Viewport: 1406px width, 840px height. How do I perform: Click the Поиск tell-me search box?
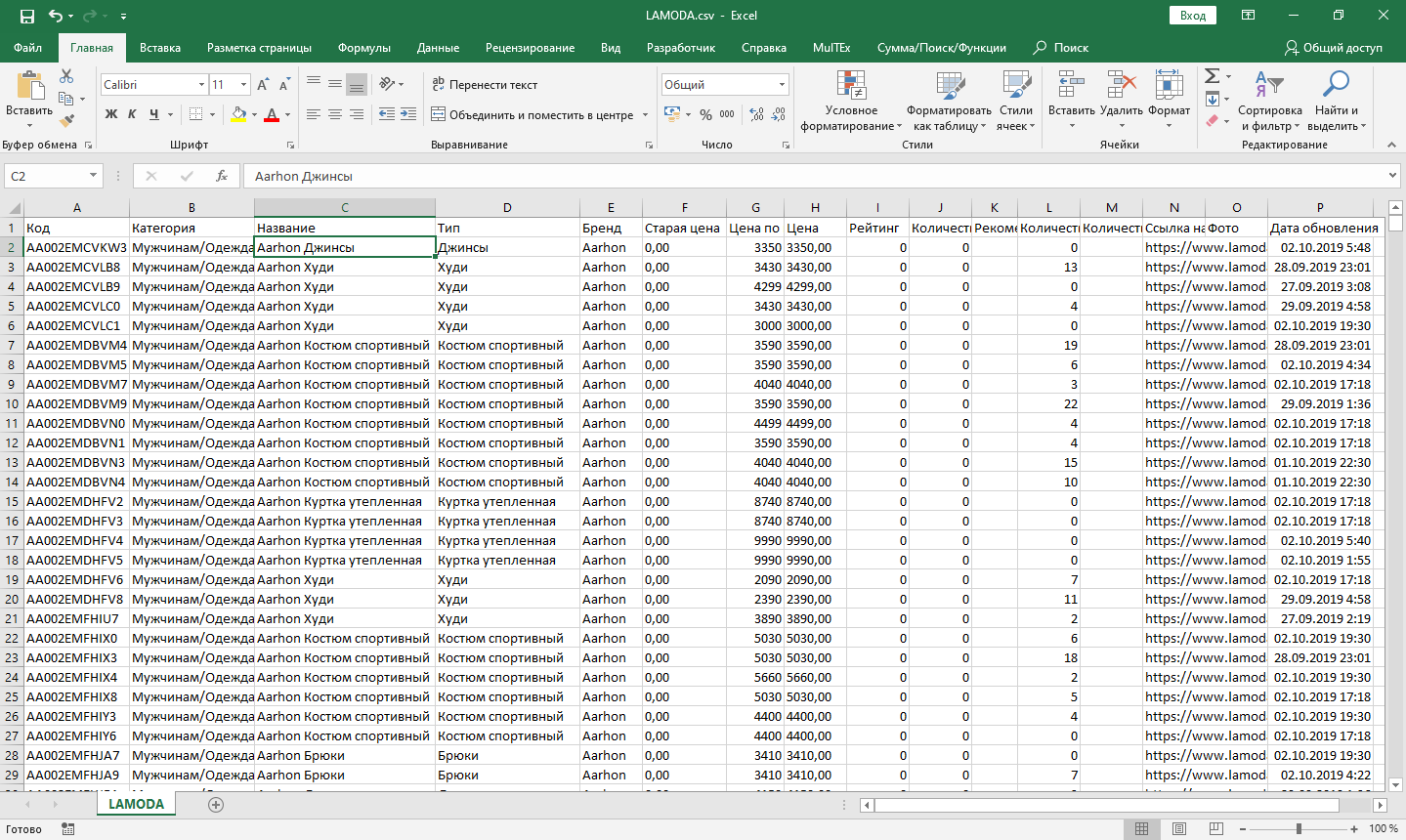pyautogui.click(x=1061, y=47)
